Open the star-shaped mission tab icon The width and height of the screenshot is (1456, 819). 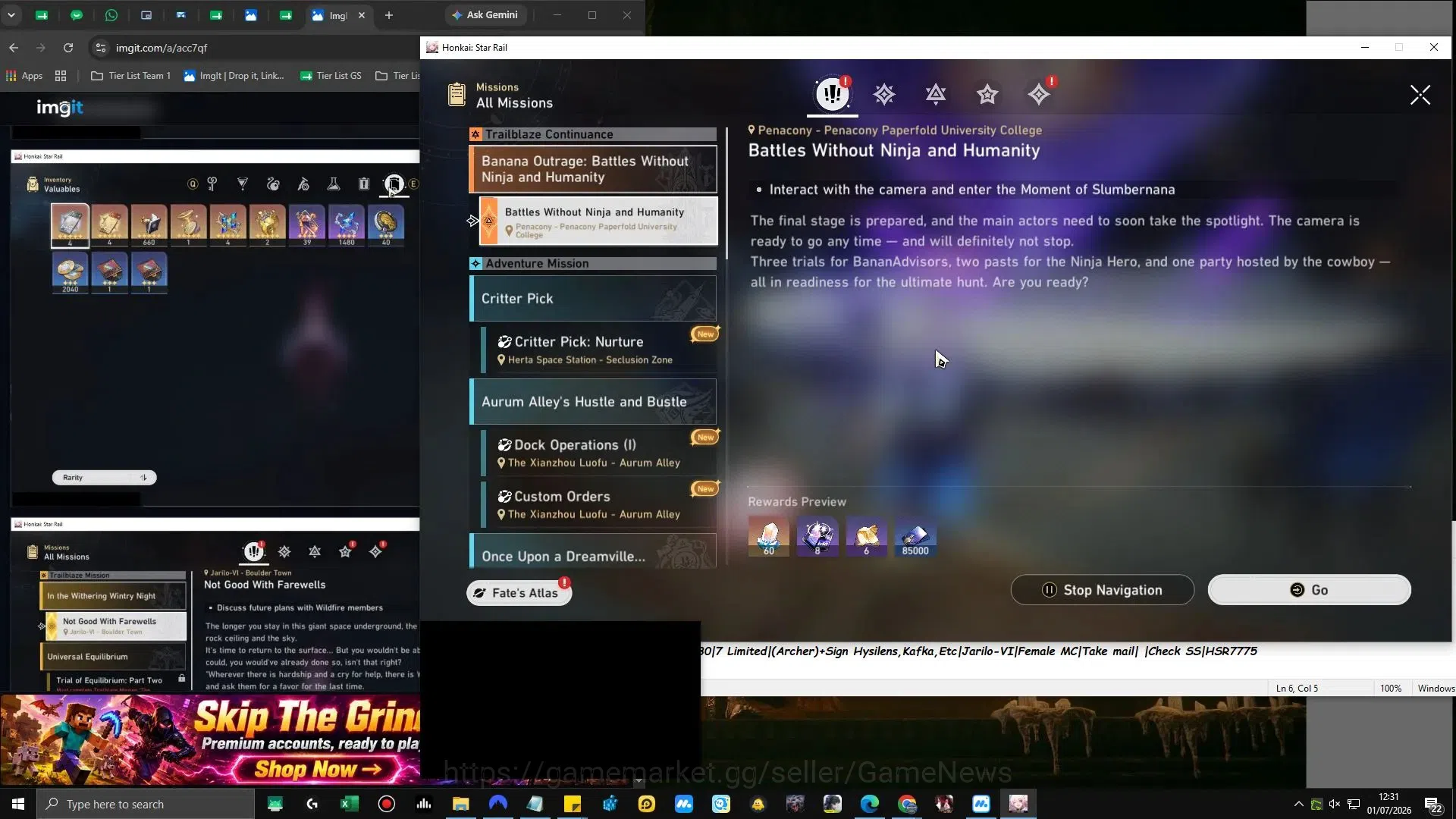pos(987,94)
